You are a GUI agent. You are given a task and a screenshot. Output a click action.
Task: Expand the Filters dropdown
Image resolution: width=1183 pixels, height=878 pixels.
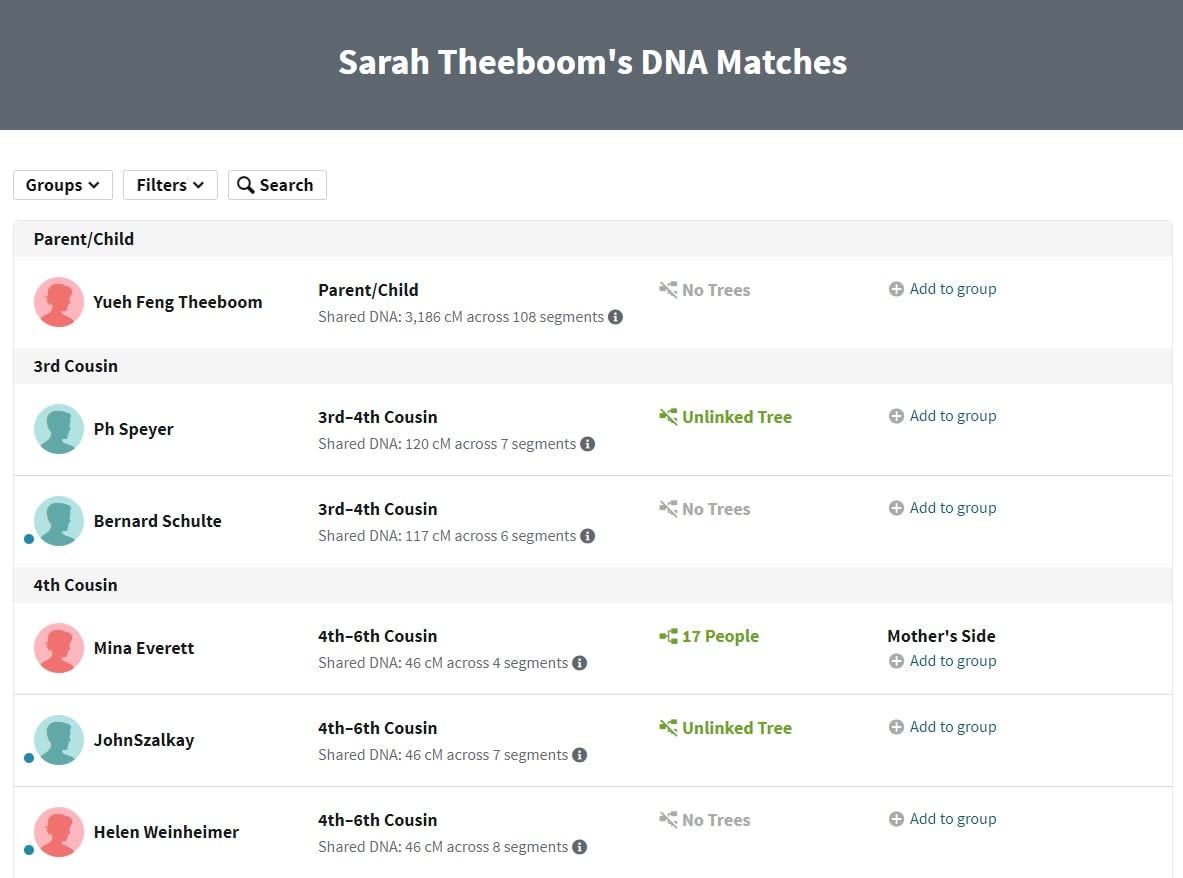point(170,185)
